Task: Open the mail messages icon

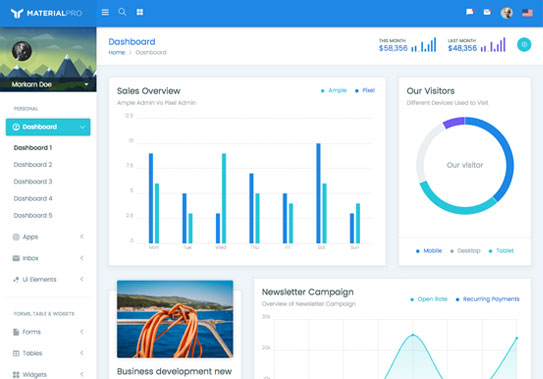Action: pyautogui.click(x=487, y=12)
